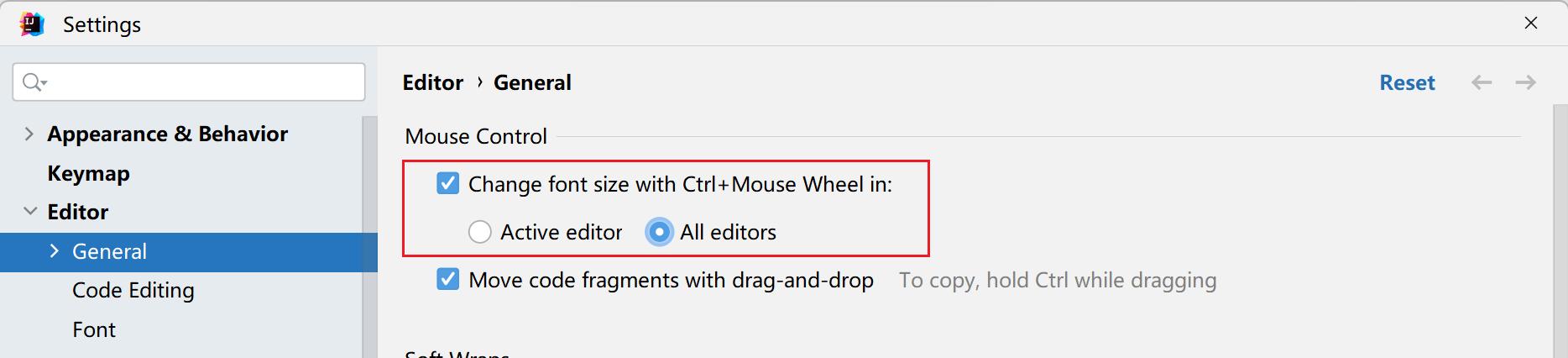The image size is (1568, 358).
Task: Go back with the left arrow
Action: (x=1482, y=82)
